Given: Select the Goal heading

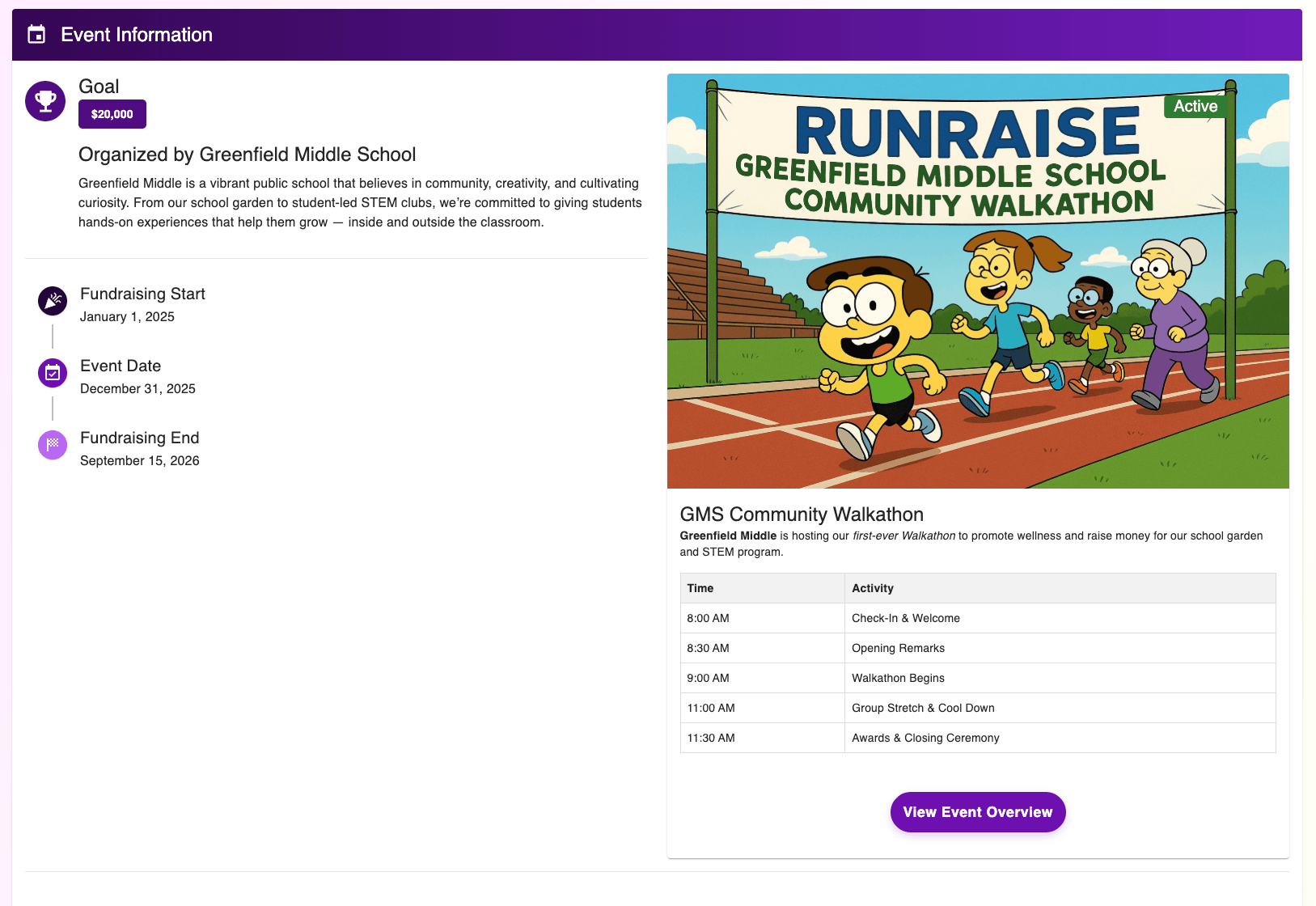Looking at the screenshot, I should click(99, 87).
